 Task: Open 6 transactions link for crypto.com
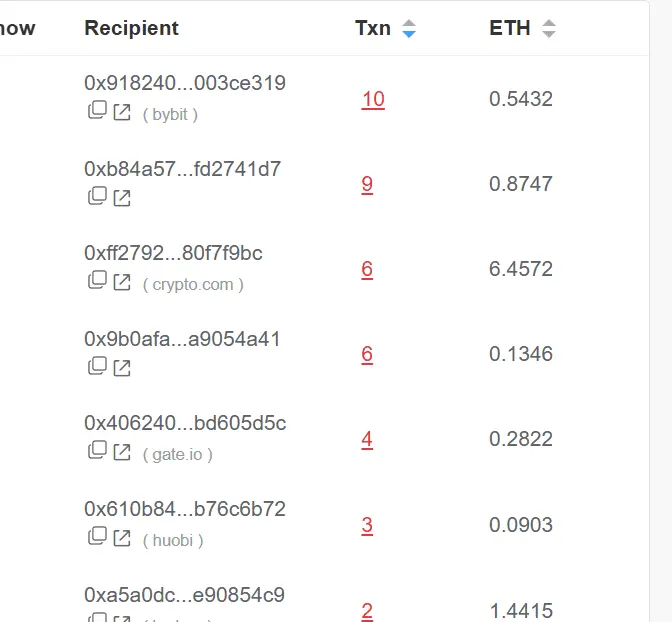tap(367, 269)
